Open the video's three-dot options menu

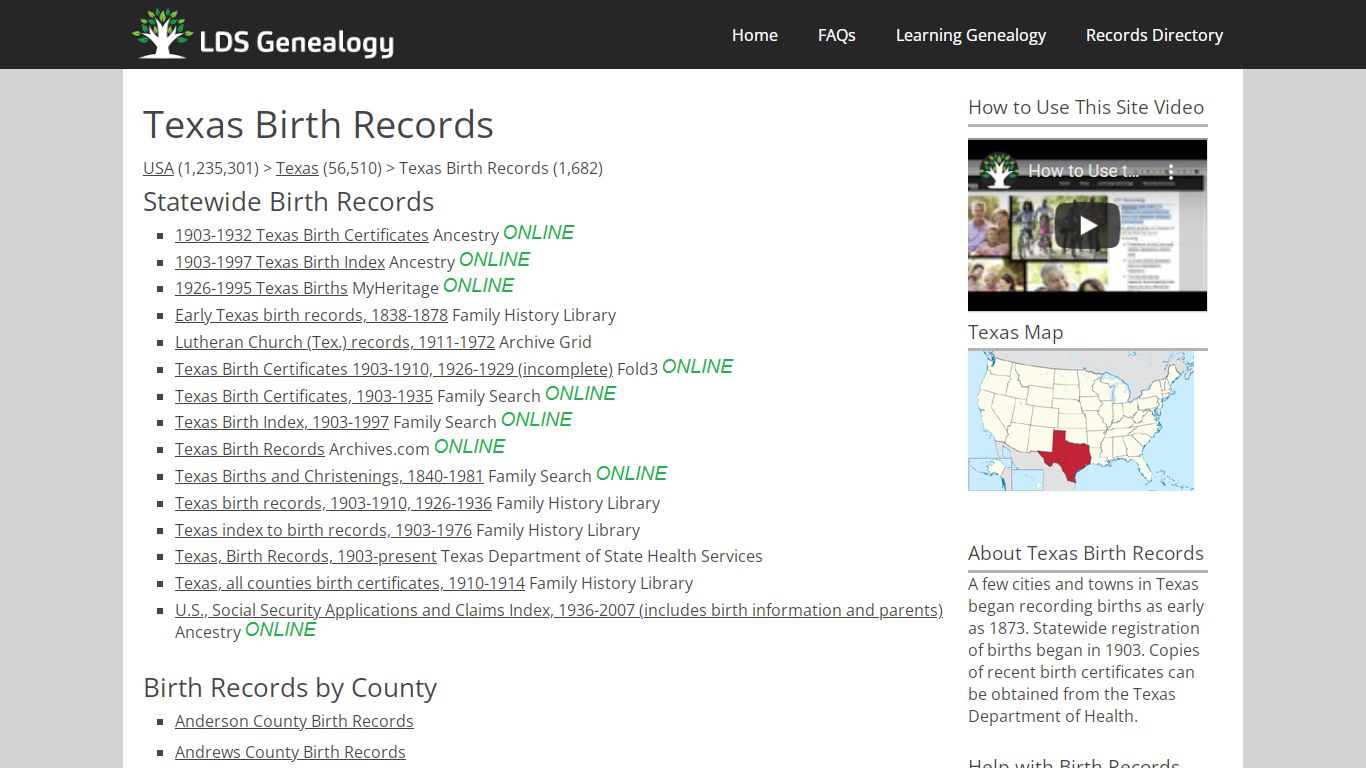click(1171, 171)
